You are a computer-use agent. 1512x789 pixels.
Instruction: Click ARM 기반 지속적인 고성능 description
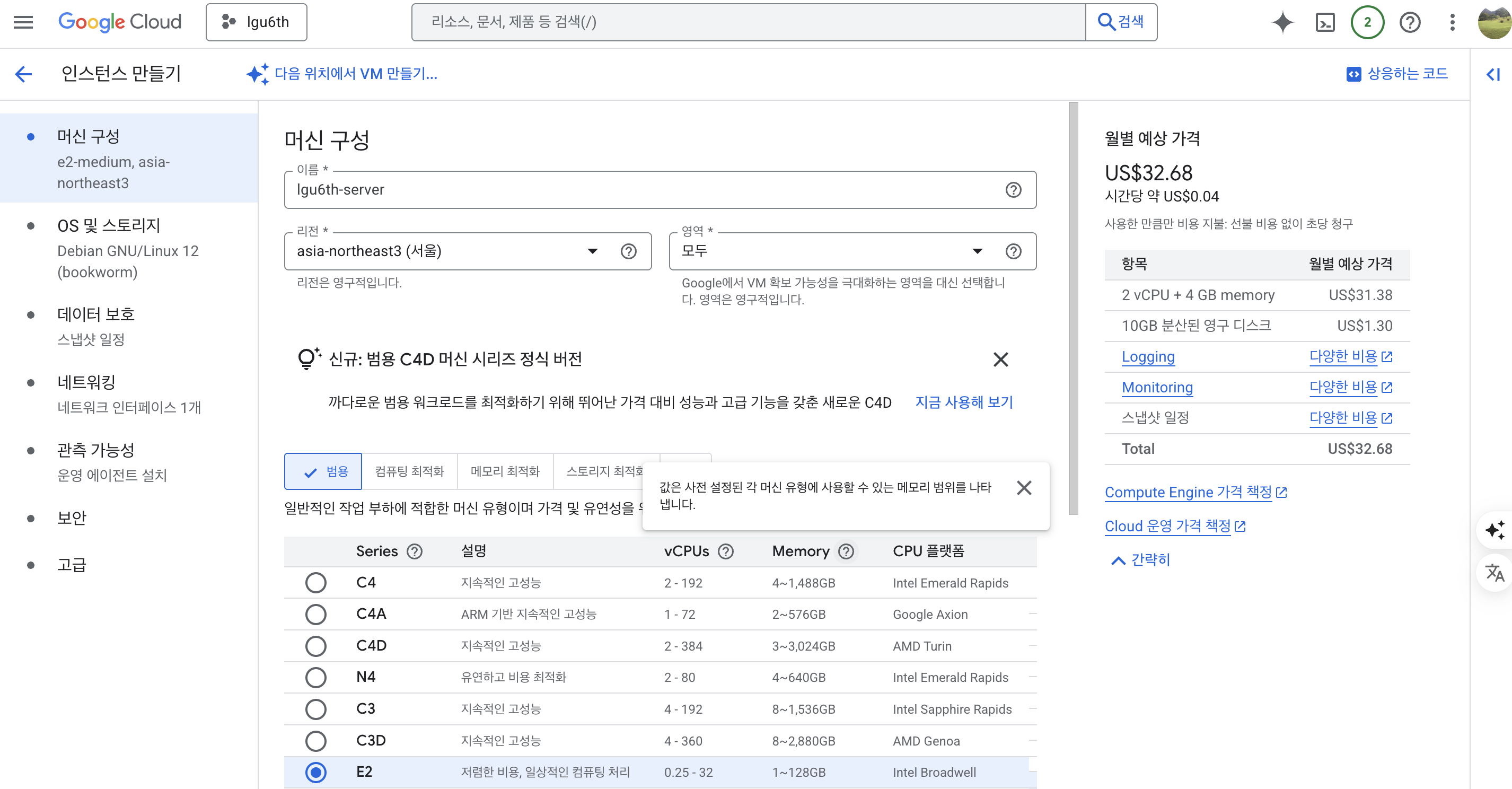528,614
